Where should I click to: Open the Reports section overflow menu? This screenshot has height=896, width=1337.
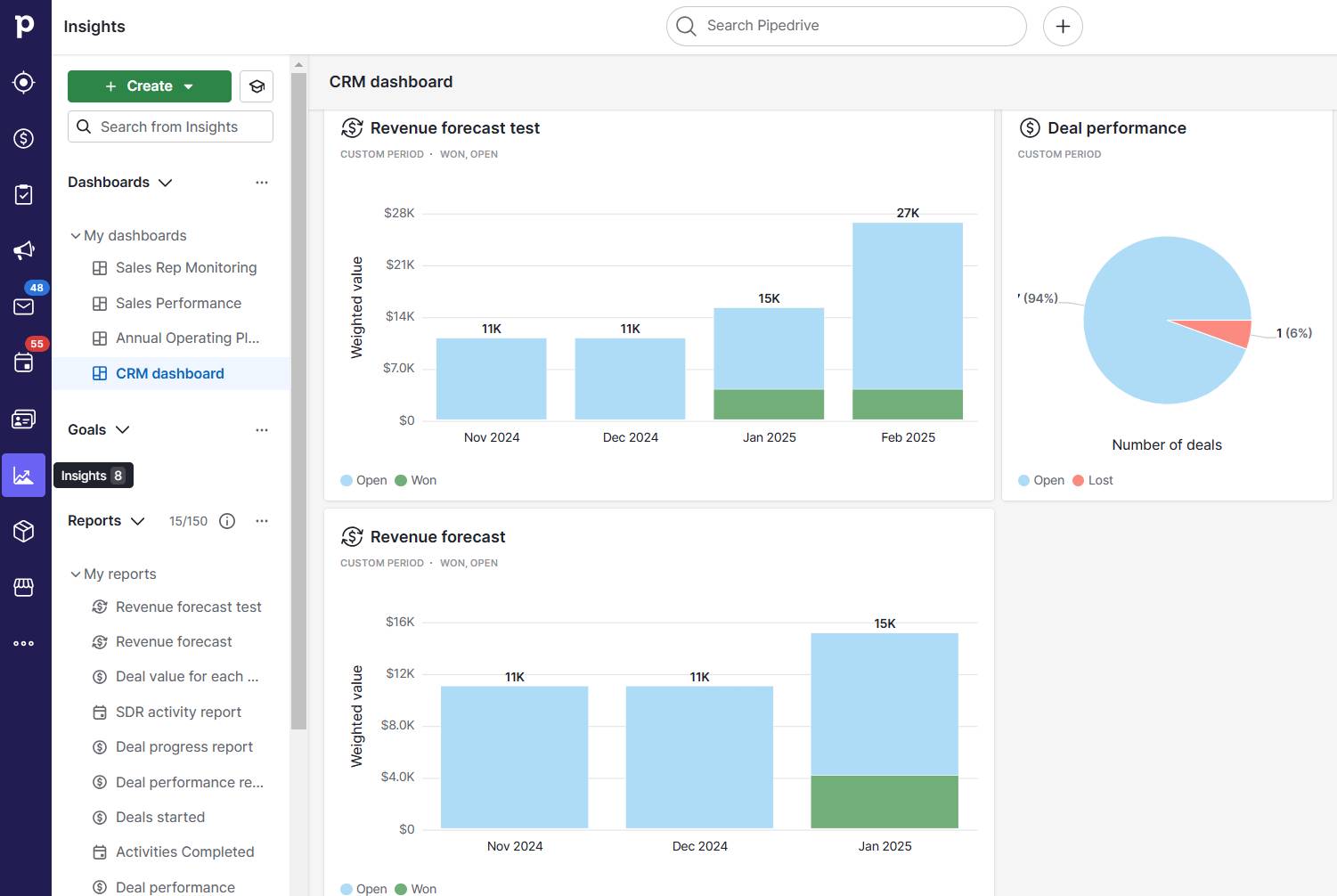261,520
